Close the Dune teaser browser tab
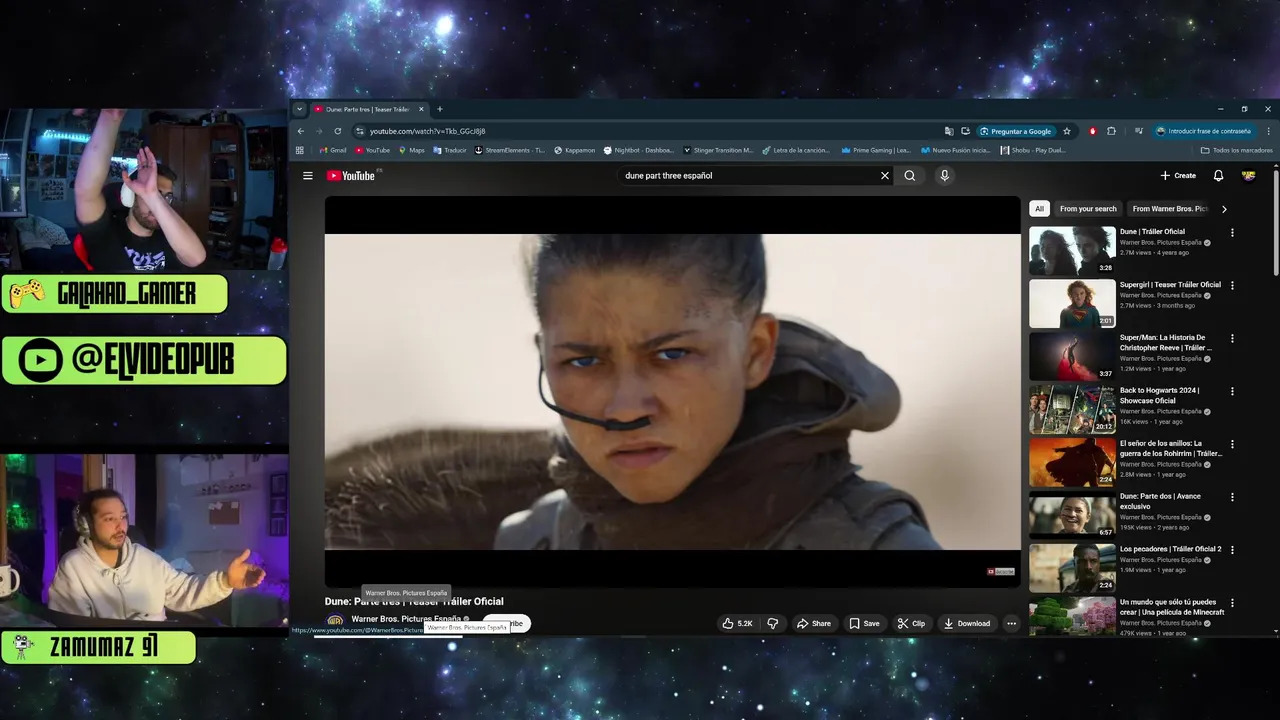Viewport: 1280px width, 720px height. [421, 109]
